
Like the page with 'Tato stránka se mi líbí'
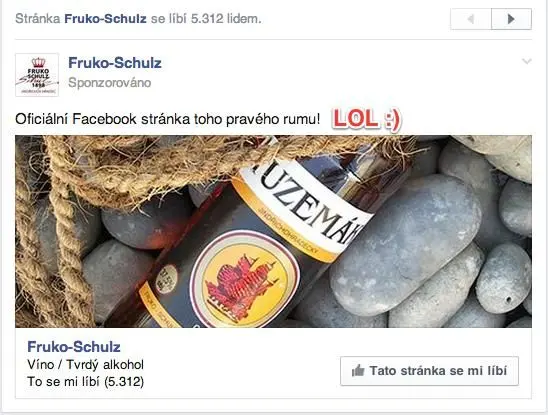[x=429, y=371]
